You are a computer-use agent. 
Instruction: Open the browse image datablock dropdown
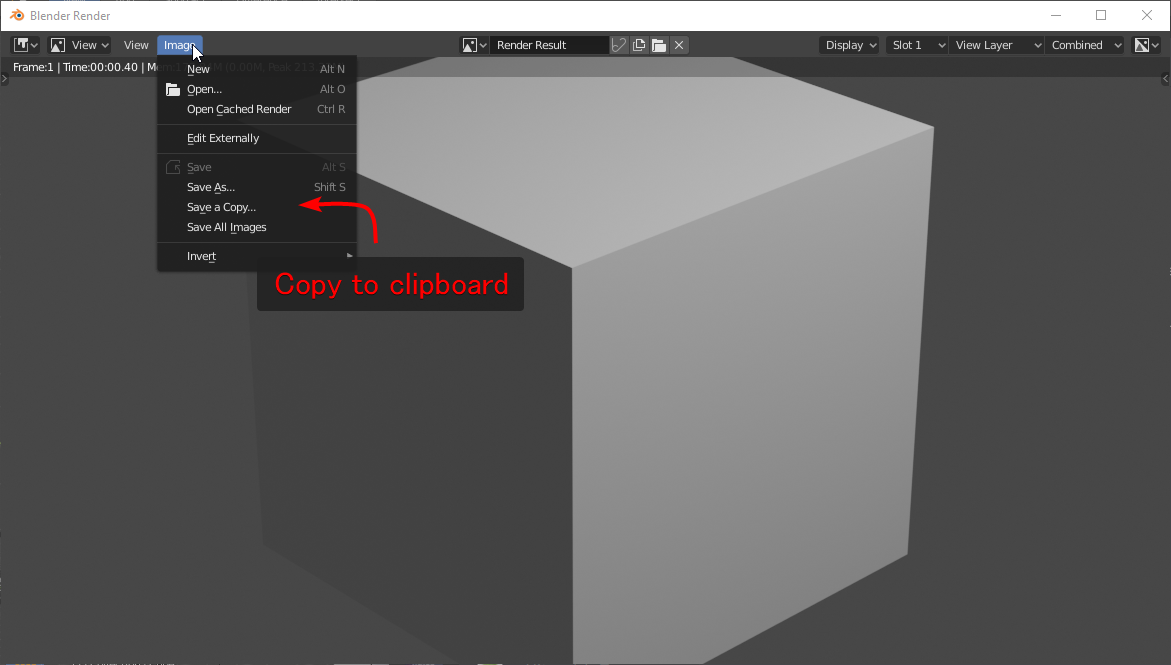pos(474,45)
